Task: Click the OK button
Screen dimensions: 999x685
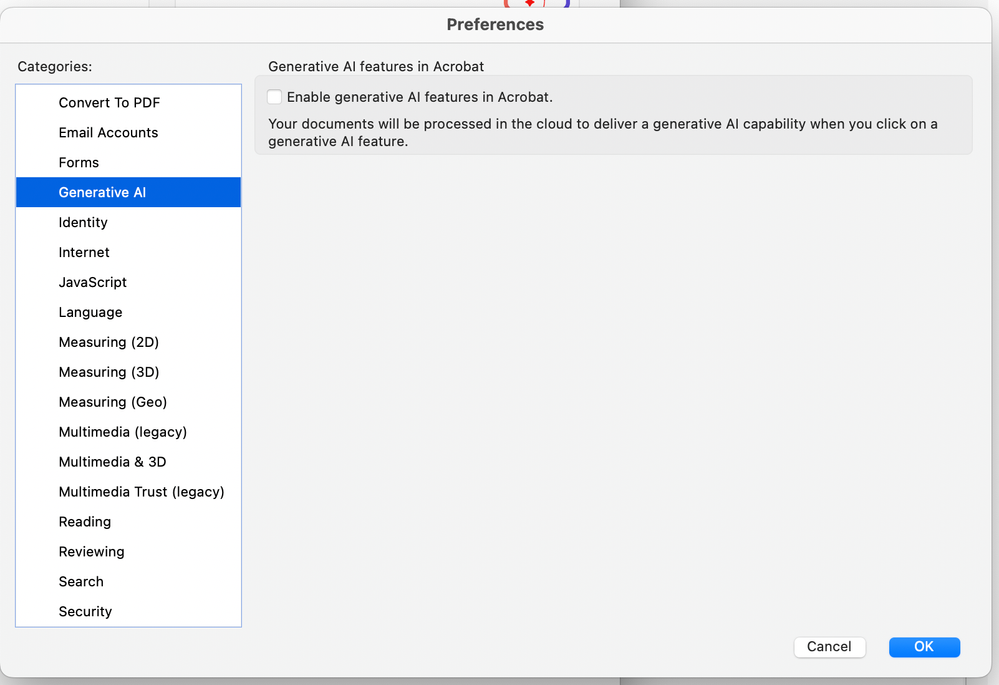Action: [x=924, y=647]
